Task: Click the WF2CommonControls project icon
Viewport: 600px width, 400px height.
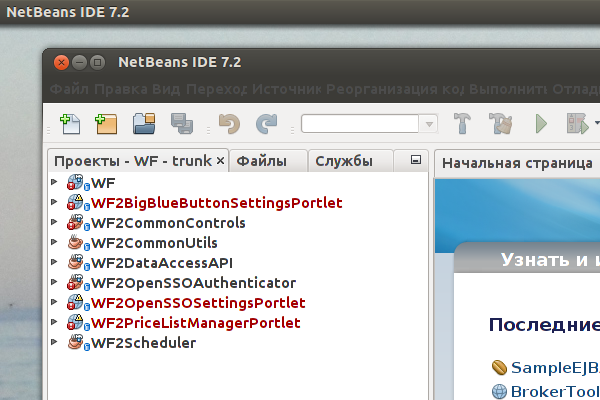Action: click(75, 222)
